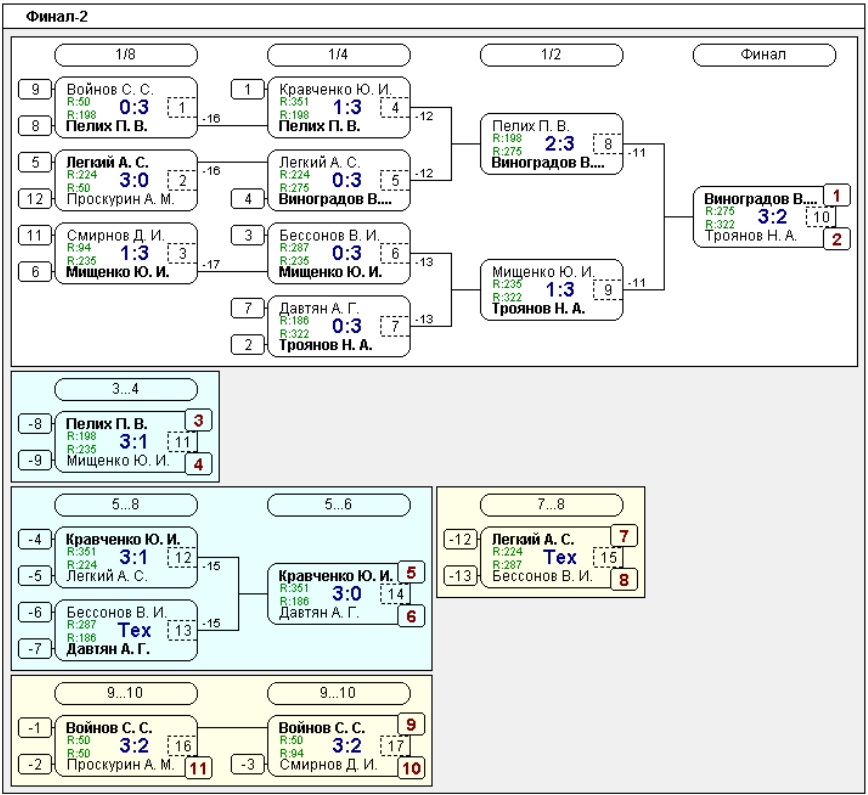Click dashed match number 17 box
The image size is (868, 795).
click(x=395, y=746)
